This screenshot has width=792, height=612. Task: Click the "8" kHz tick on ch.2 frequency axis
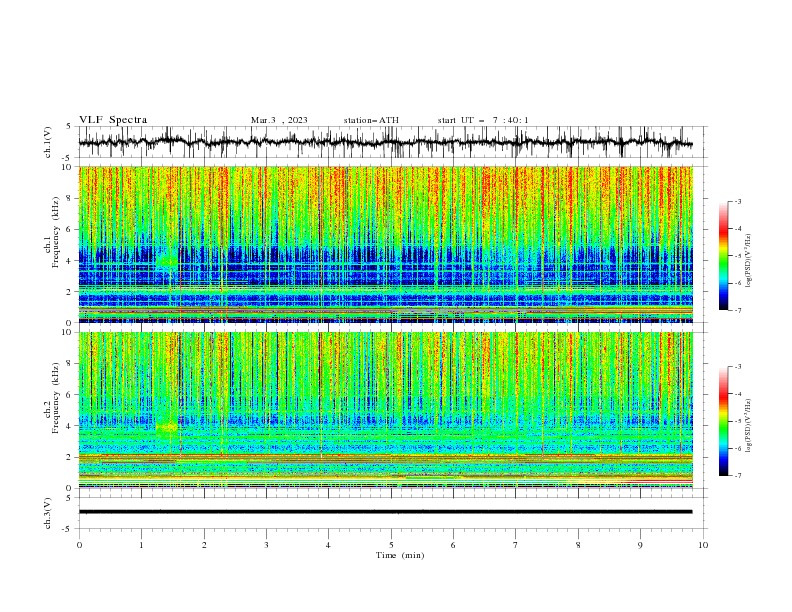71,364
